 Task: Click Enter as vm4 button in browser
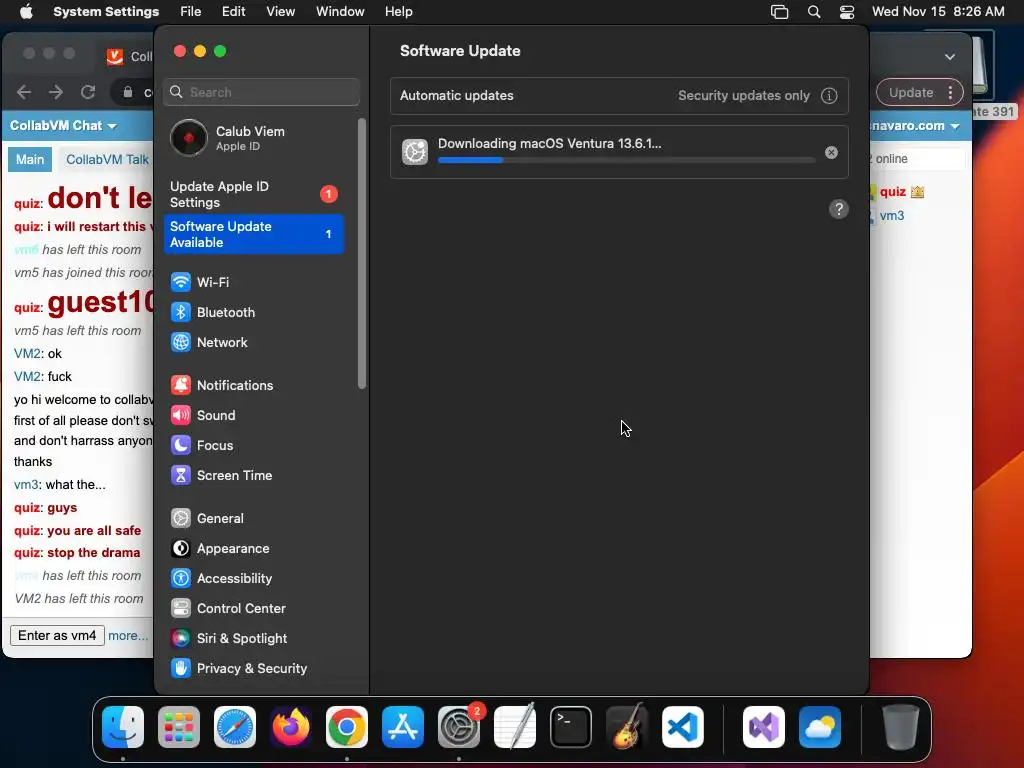click(57, 635)
